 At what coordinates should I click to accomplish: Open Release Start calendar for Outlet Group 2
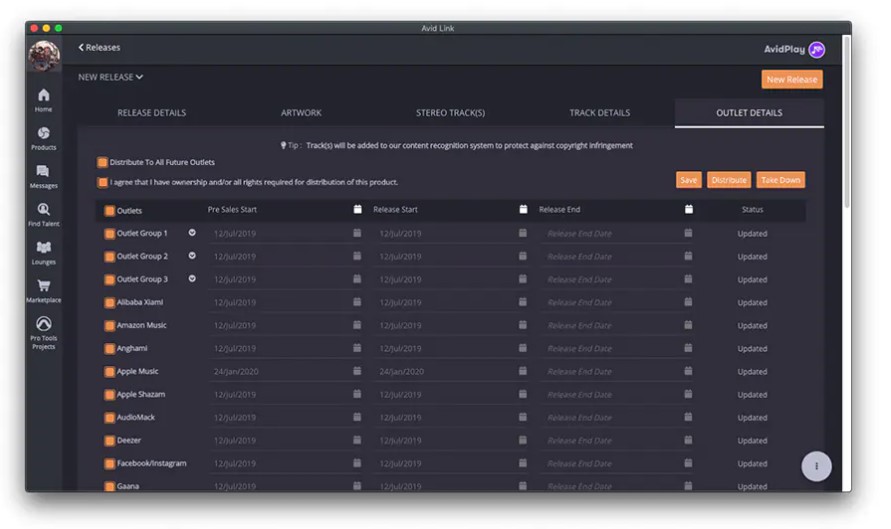pos(522,256)
